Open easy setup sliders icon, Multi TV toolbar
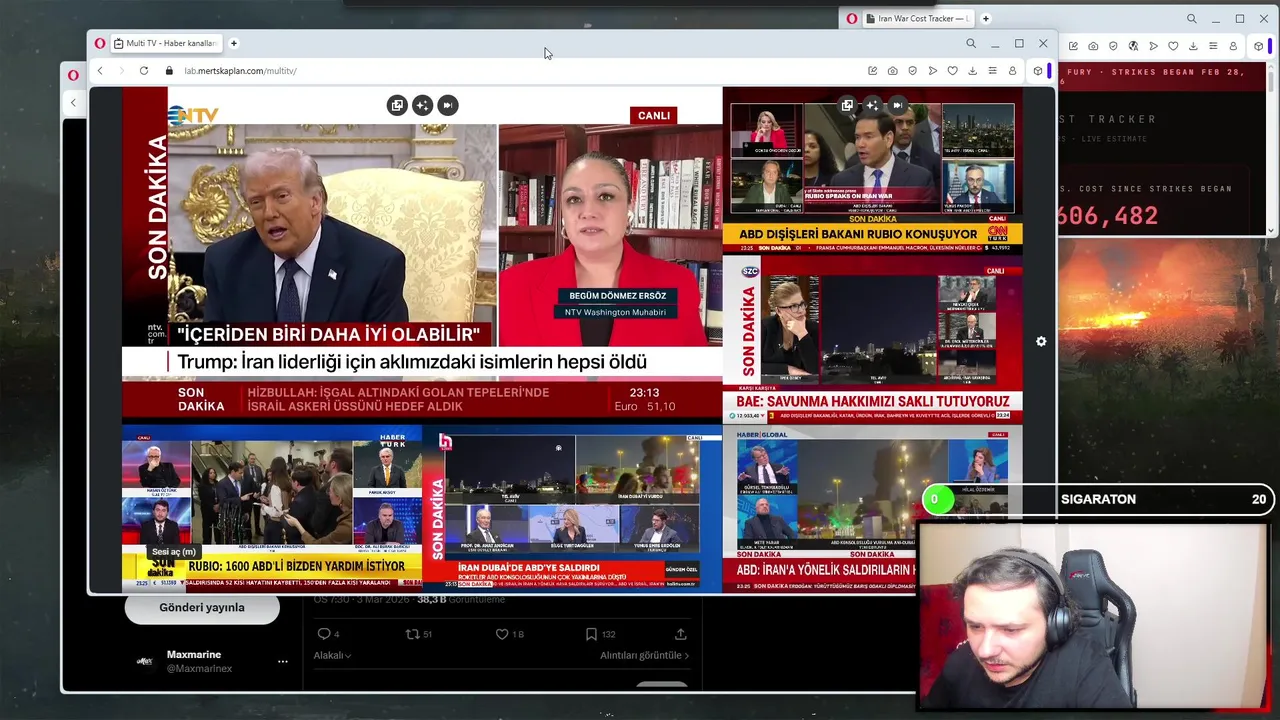Screen dimensions: 1280x720 tap(992, 71)
